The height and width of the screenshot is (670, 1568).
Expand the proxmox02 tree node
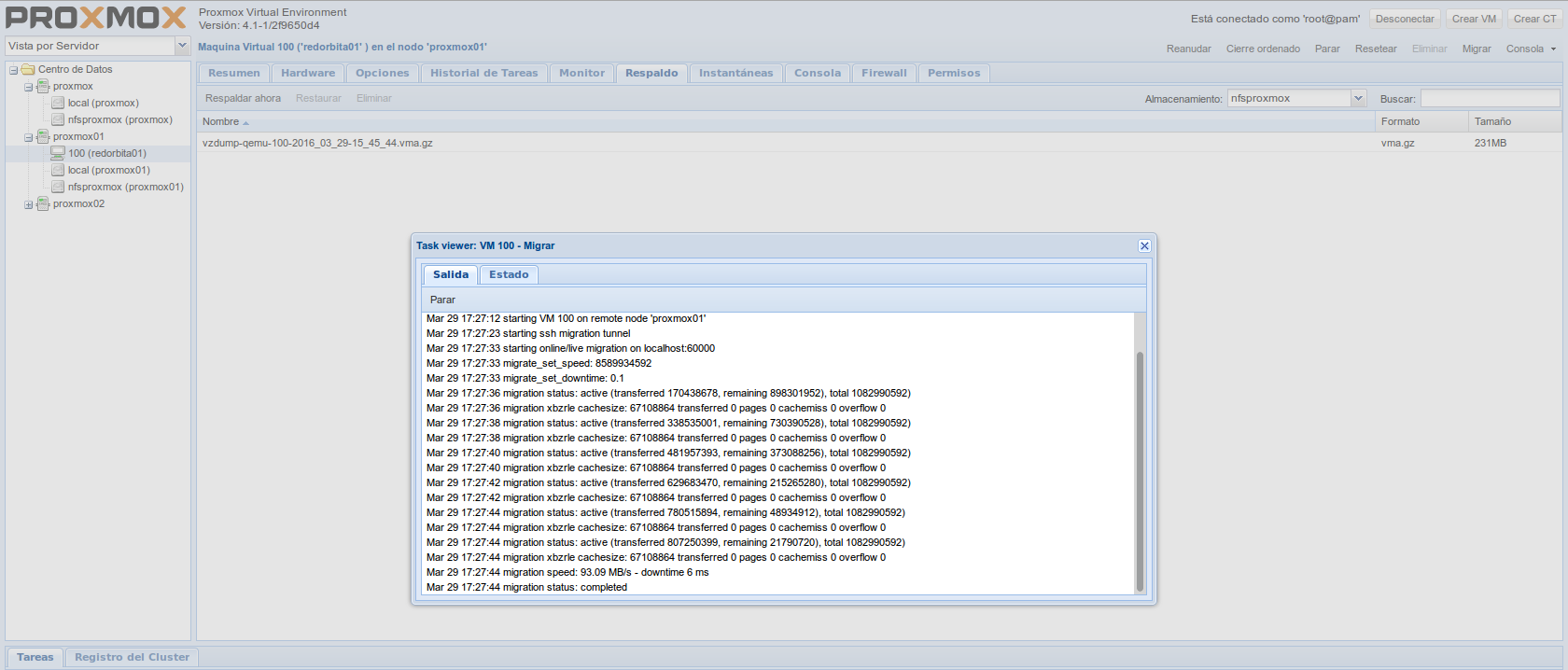[29, 204]
